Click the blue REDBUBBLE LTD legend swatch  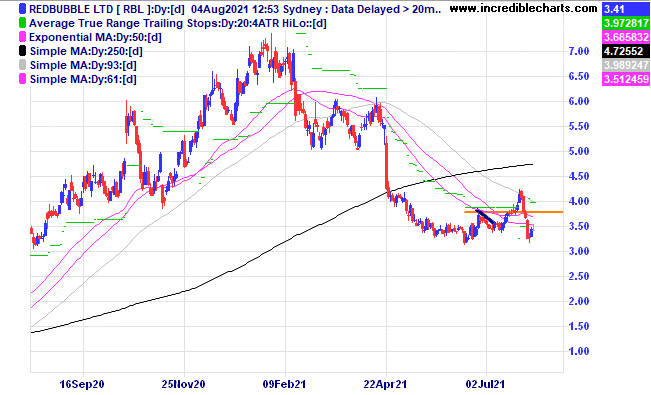[22, 9]
